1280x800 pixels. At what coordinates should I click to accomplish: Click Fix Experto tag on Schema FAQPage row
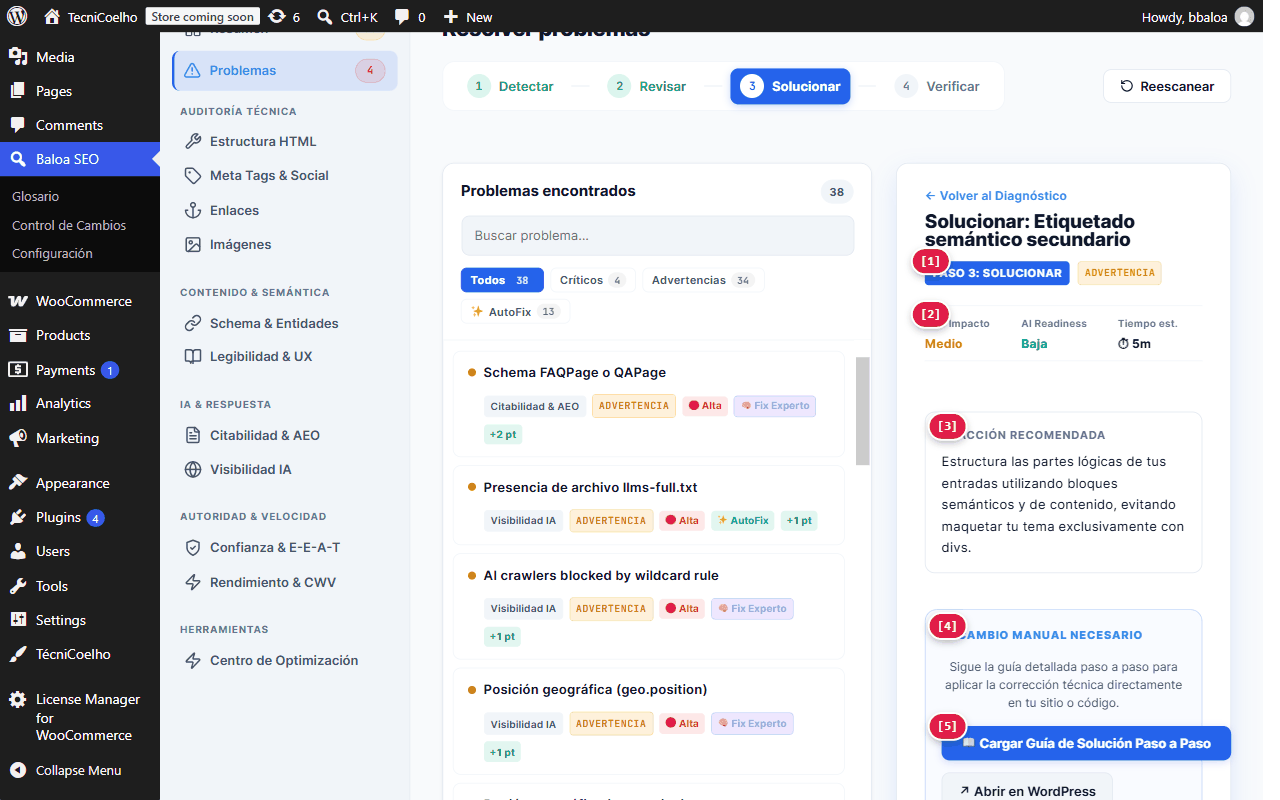775,406
